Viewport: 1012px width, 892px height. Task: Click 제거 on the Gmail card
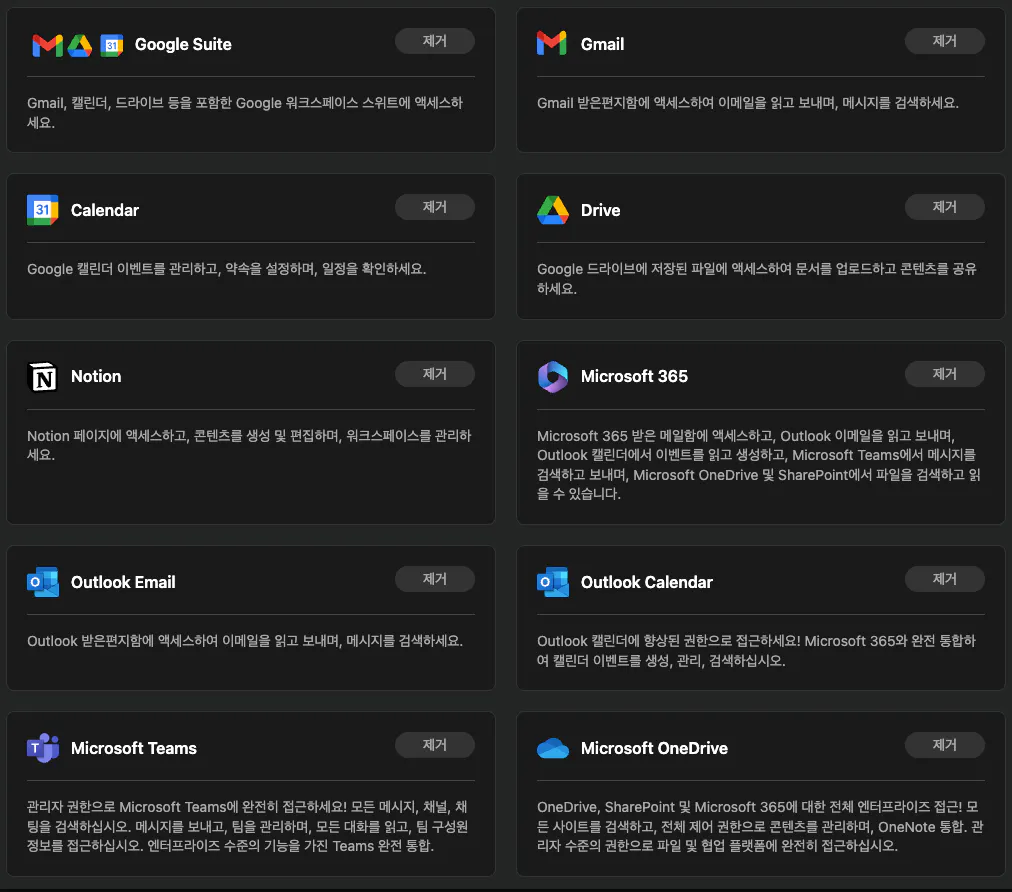(x=944, y=41)
